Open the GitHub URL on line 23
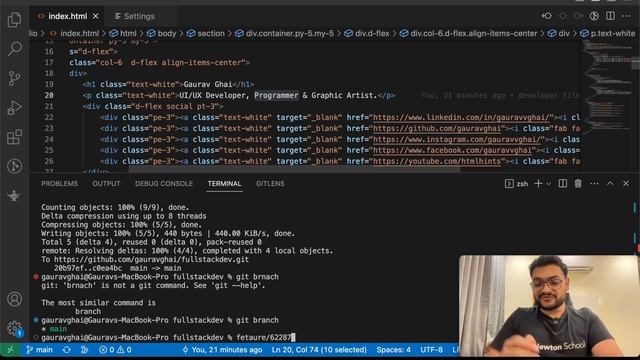 (437, 129)
